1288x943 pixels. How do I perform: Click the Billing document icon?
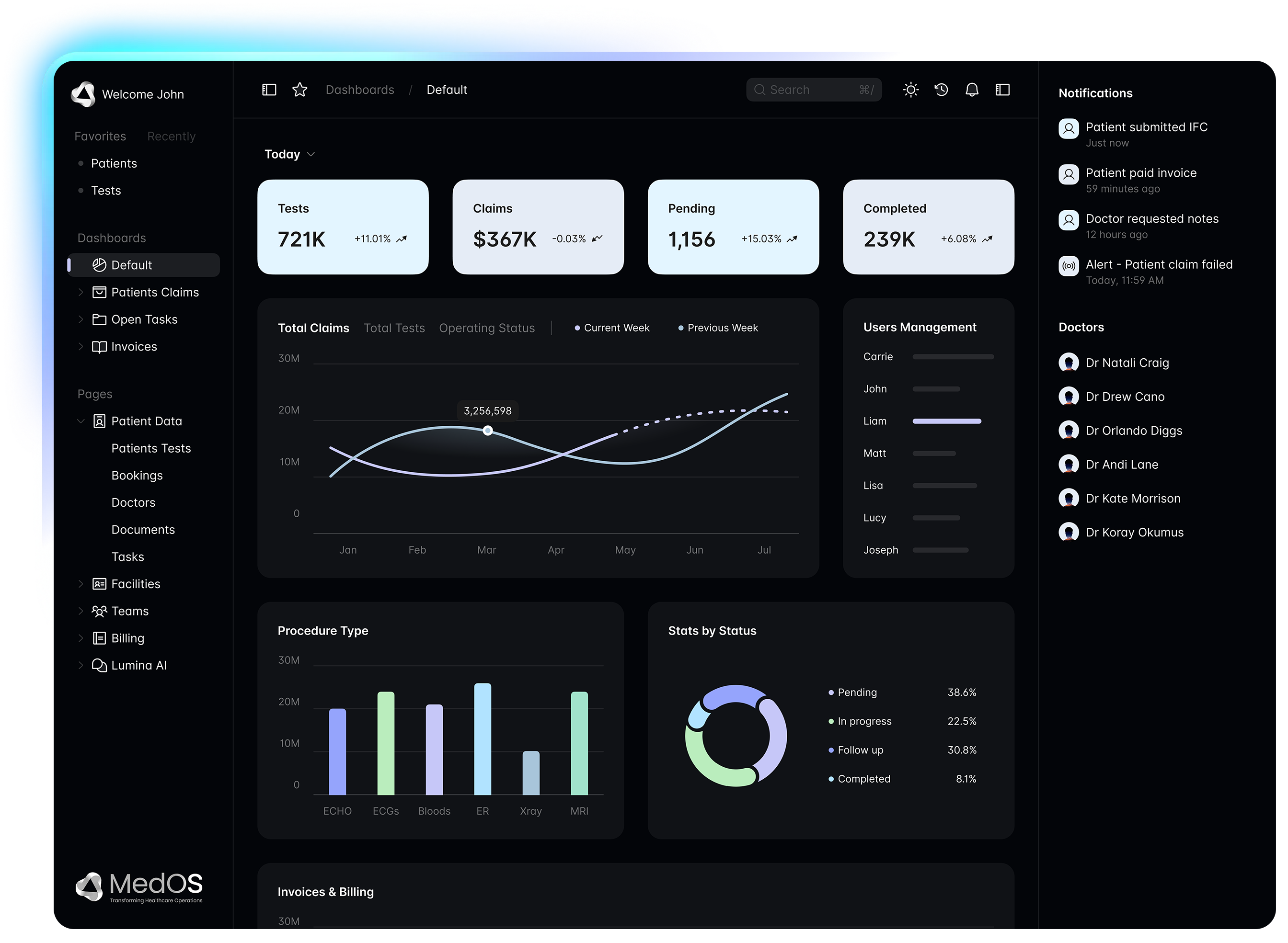[x=99, y=638]
